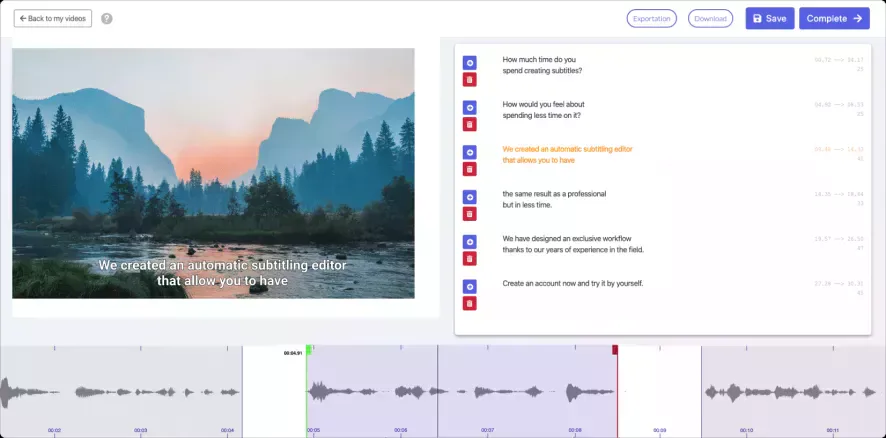Delete the "Create an account now" subtitle

470,303
